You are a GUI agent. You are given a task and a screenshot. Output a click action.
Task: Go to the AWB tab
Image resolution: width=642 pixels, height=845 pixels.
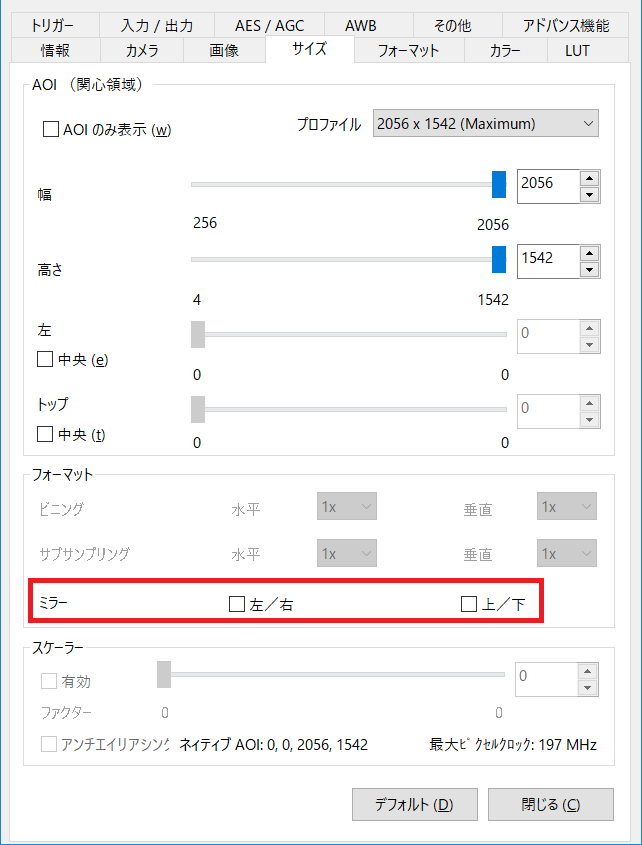tap(369, 25)
